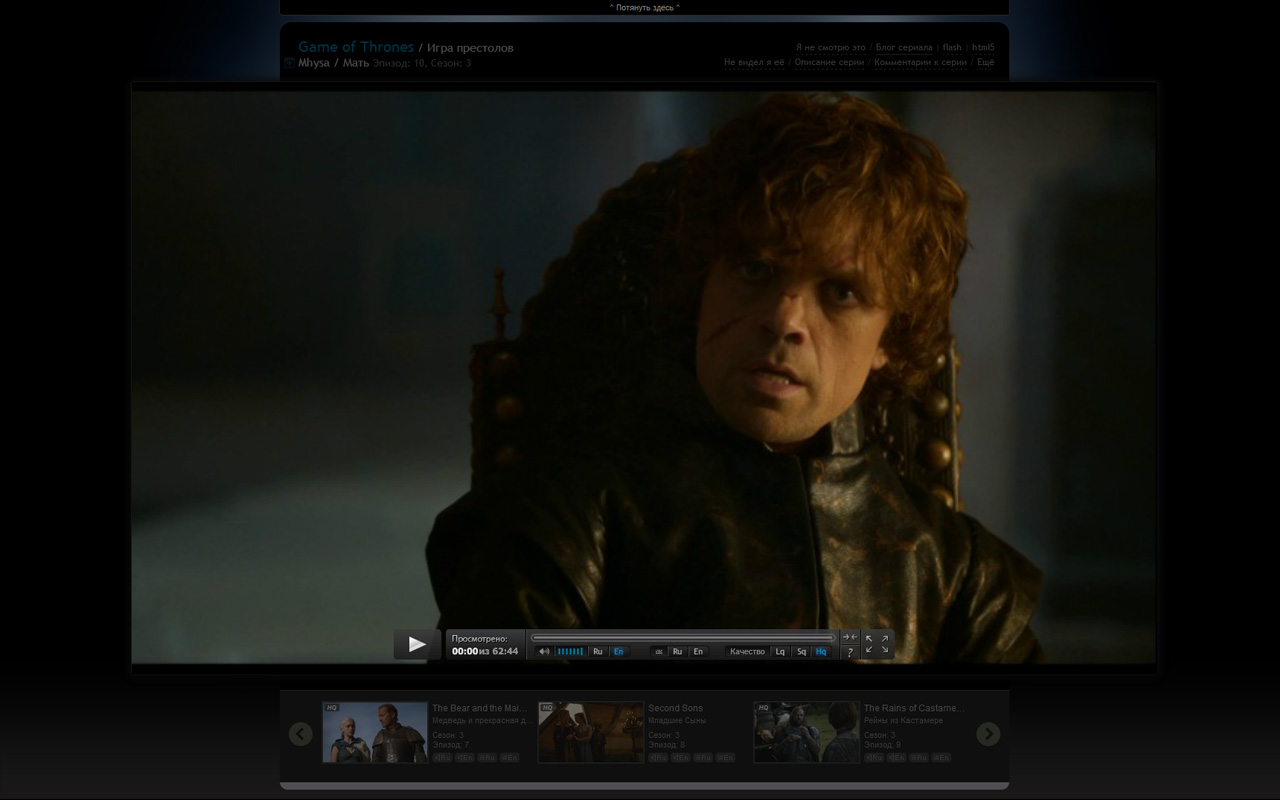Switch player to flash

pos(952,47)
